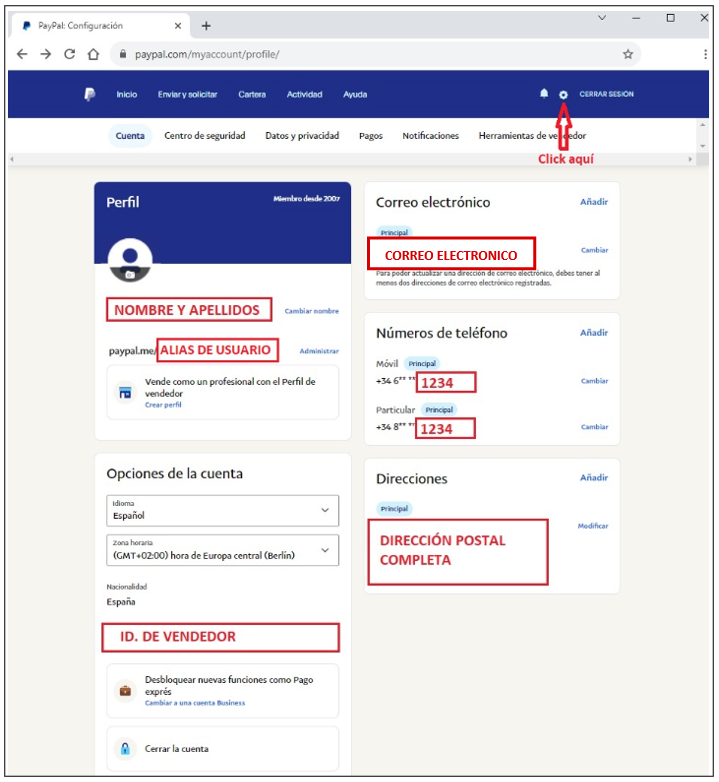The width and height of the screenshot is (719, 782).
Task: Open Enviar y solicitar menu item
Action: point(187,94)
